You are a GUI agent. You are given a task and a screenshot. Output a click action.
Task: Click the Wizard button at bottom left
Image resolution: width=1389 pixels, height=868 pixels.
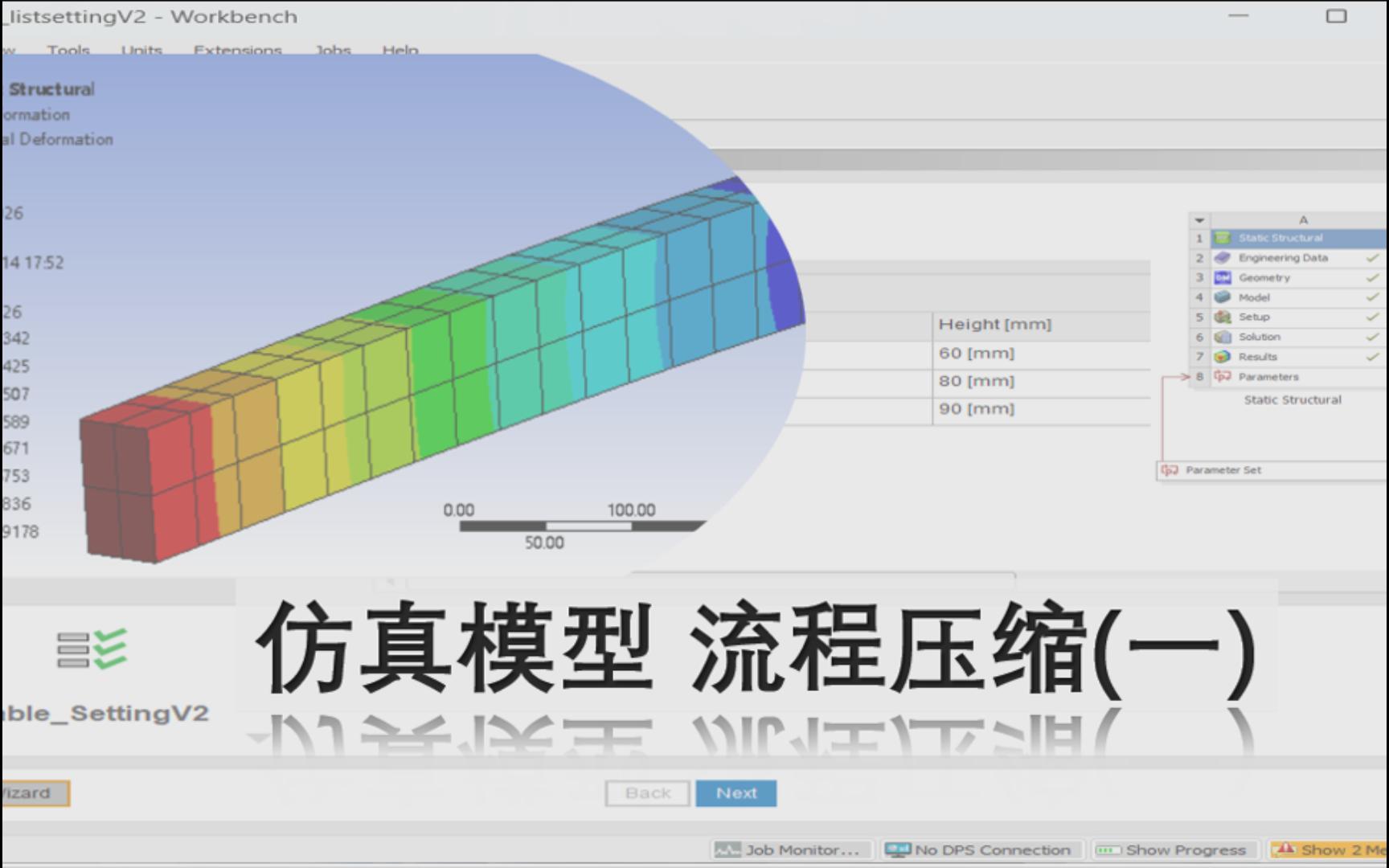(x=35, y=793)
